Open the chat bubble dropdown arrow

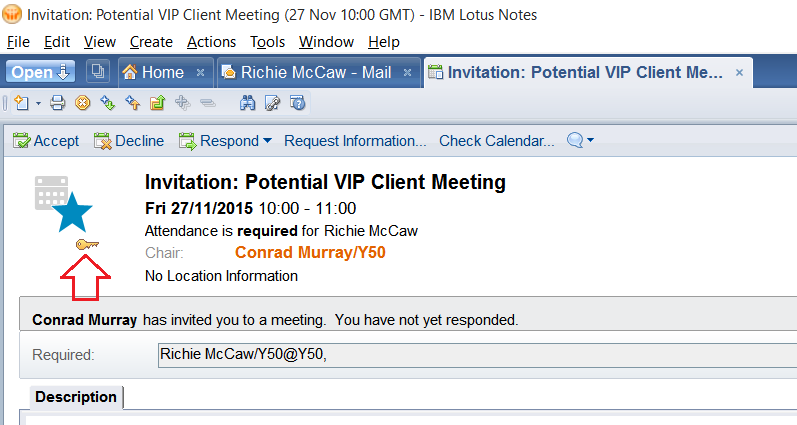pyautogui.click(x=590, y=140)
